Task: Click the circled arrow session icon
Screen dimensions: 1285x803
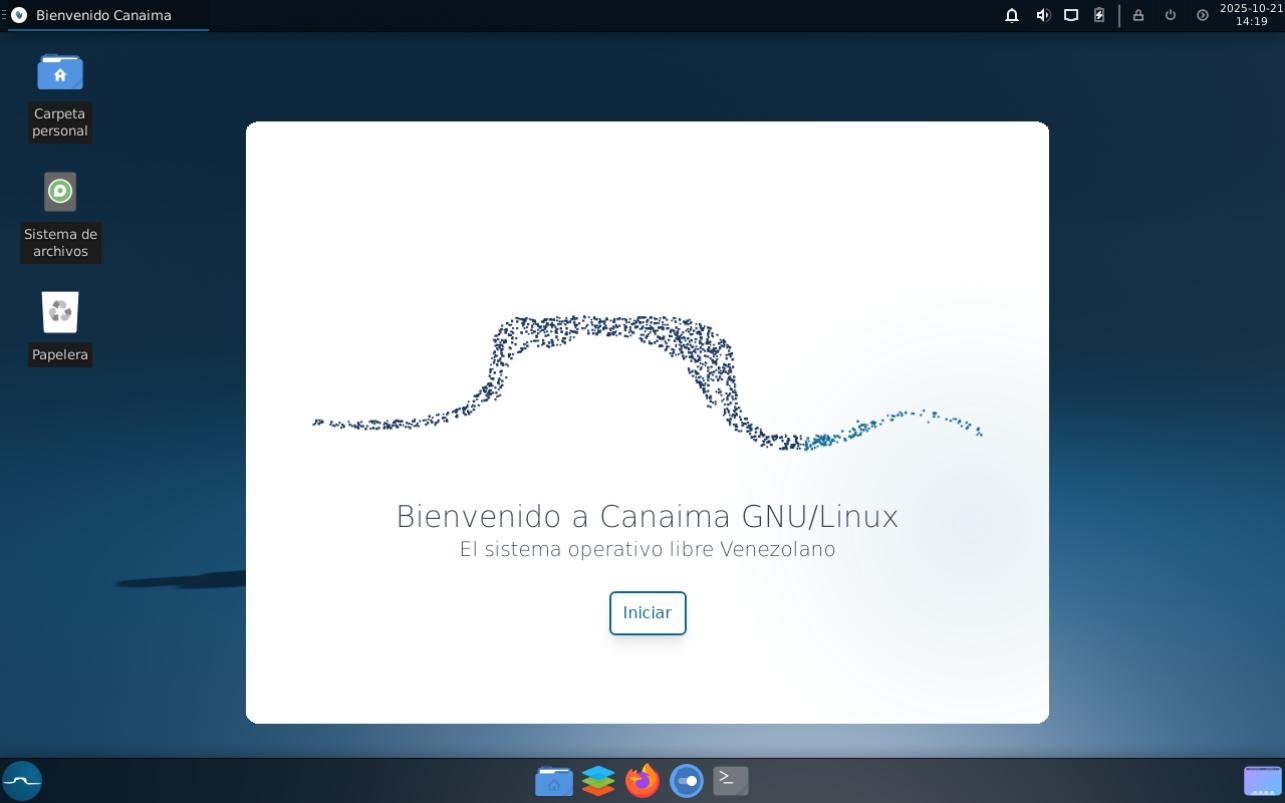Action: pyautogui.click(x=1202, y=15)
